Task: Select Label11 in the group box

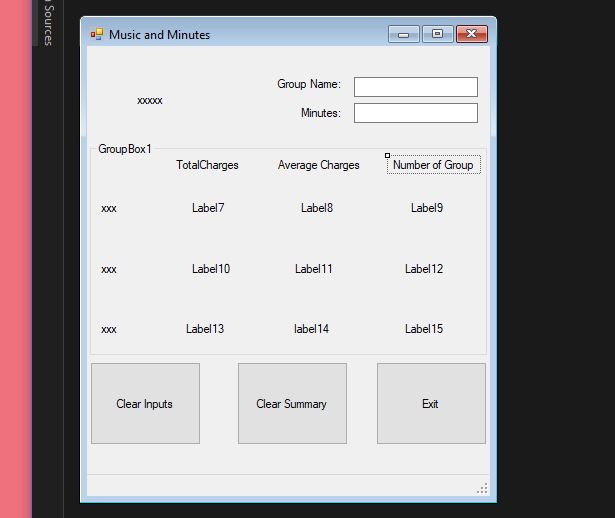Action: pos(314,269)
